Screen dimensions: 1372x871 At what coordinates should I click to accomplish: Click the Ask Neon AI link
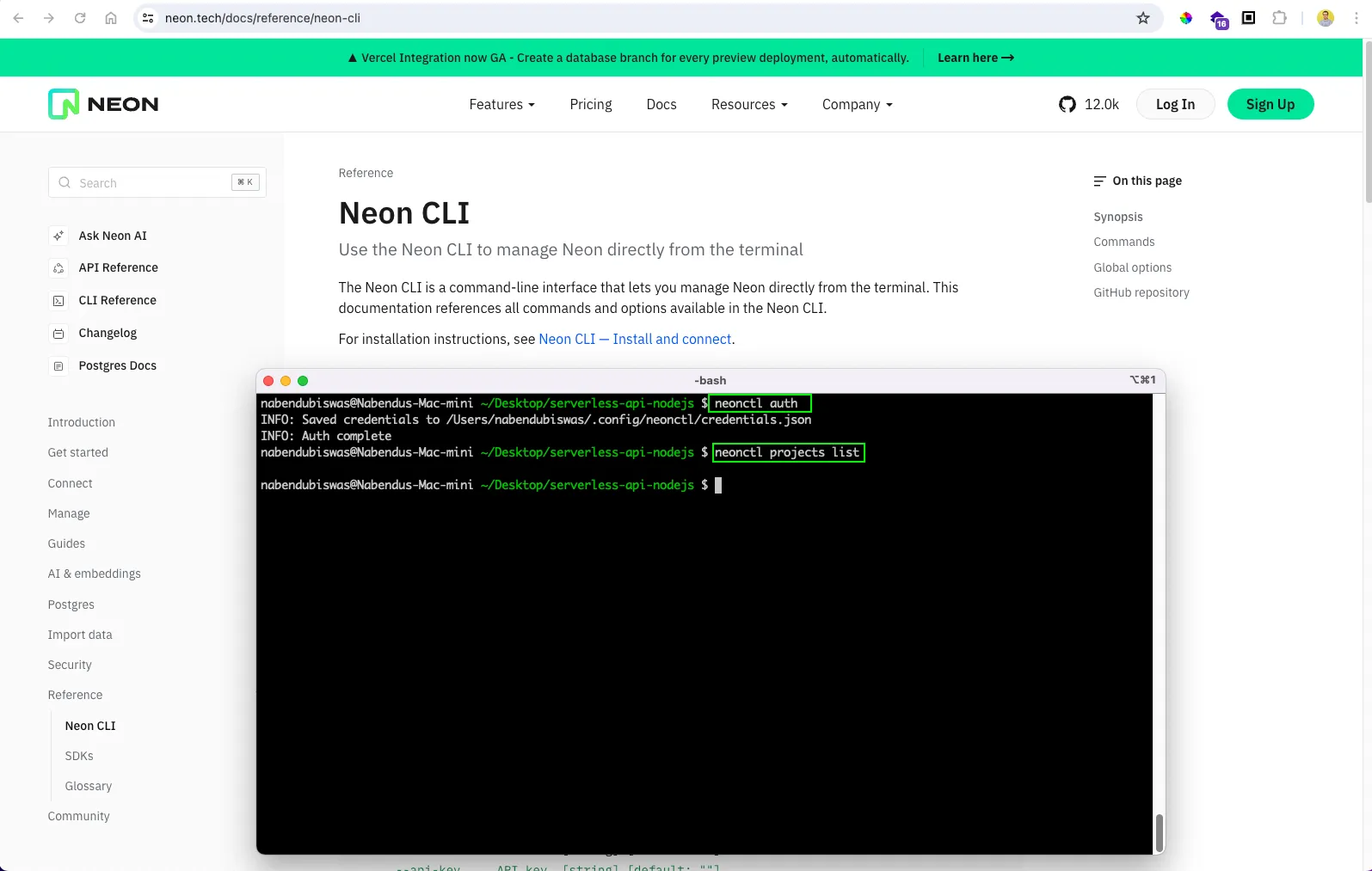tap(113, 236)
